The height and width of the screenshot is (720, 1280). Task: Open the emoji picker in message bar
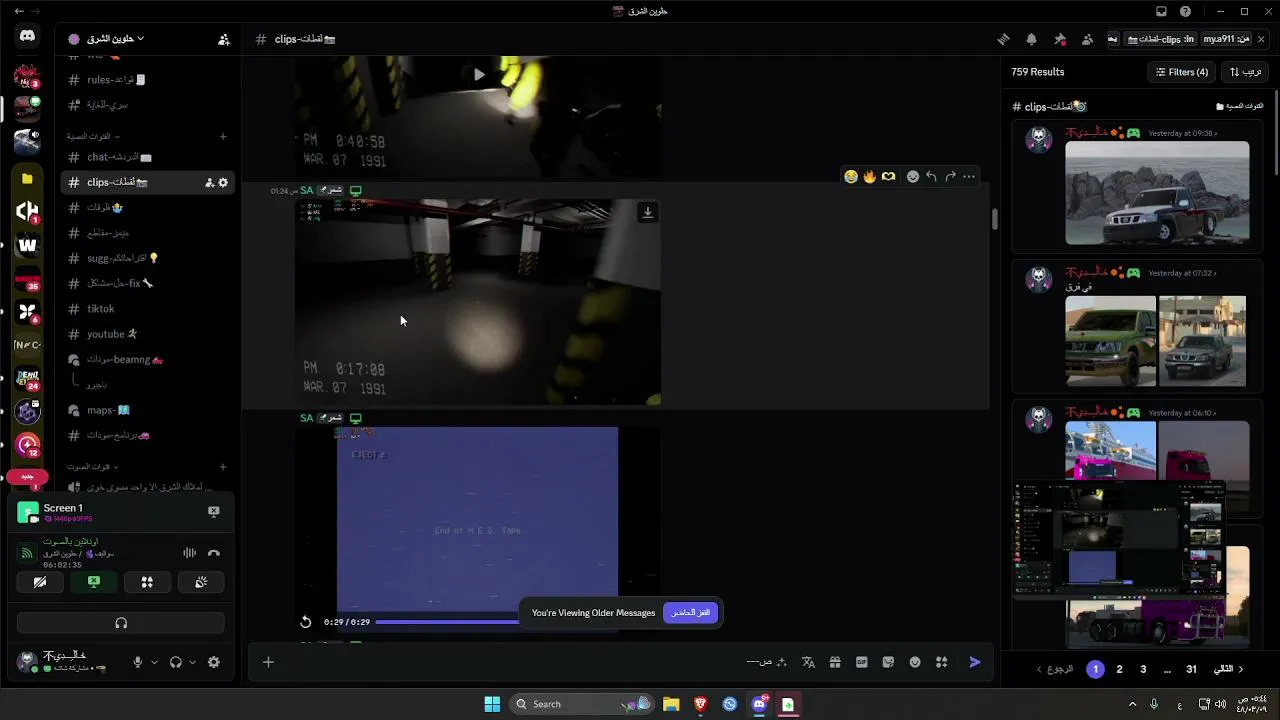pyautogui.click(x=915, y=662)
